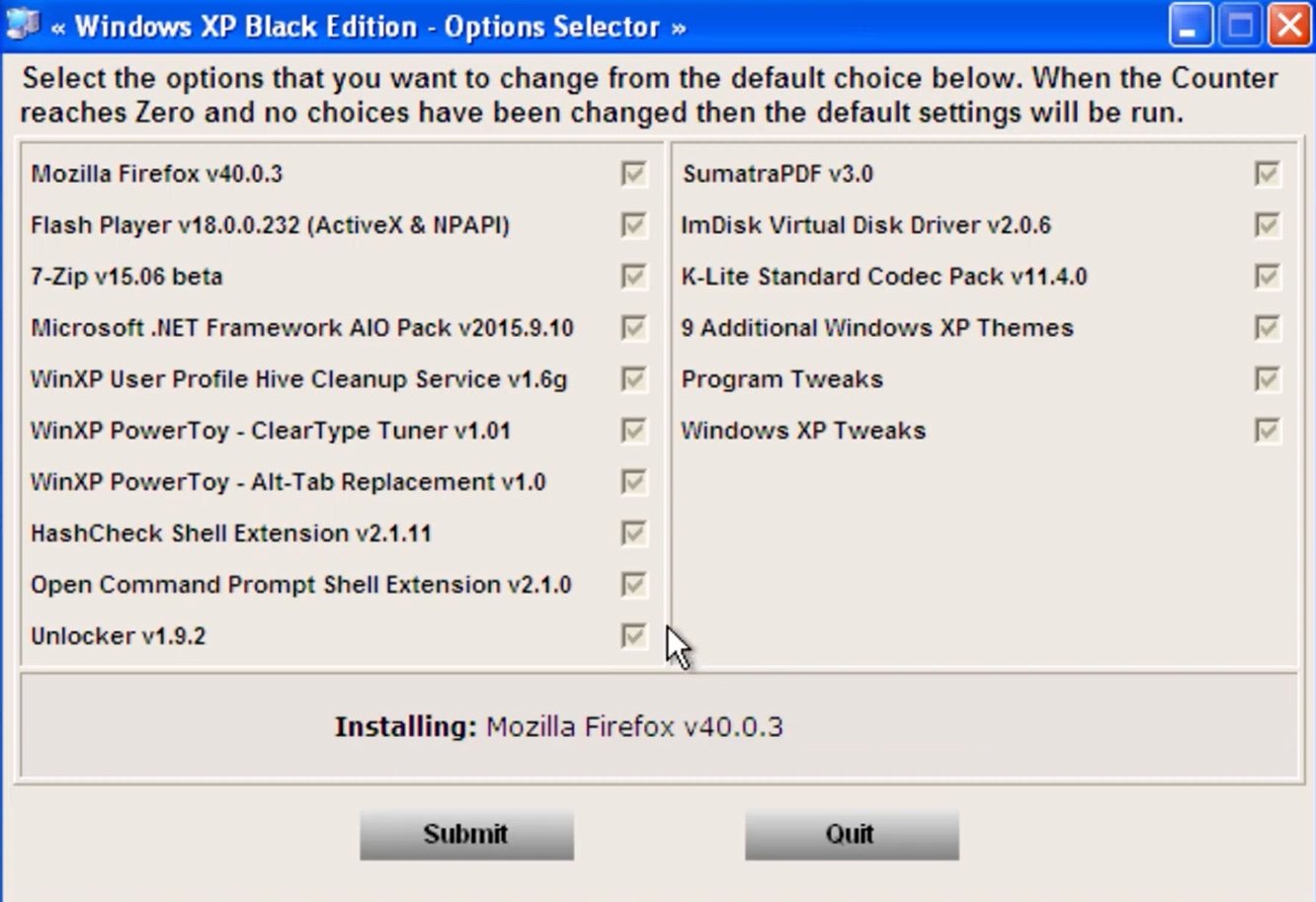Uncheck 9 Additional Windows XP Themes checkbox
Image resolution: width=1316 pixels, height=902 pixels.
click(1267, 328)
